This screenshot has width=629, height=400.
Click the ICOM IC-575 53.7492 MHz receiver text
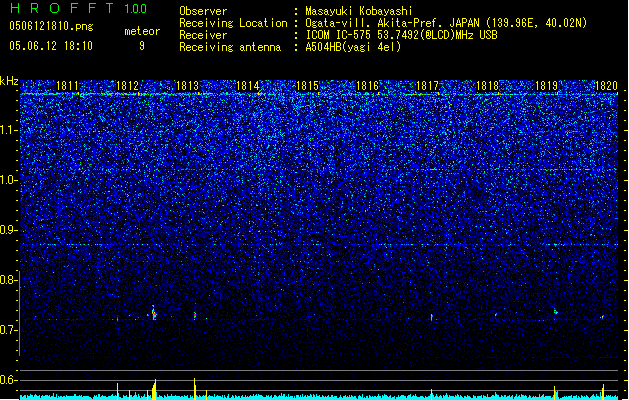[x=402, y=35]
